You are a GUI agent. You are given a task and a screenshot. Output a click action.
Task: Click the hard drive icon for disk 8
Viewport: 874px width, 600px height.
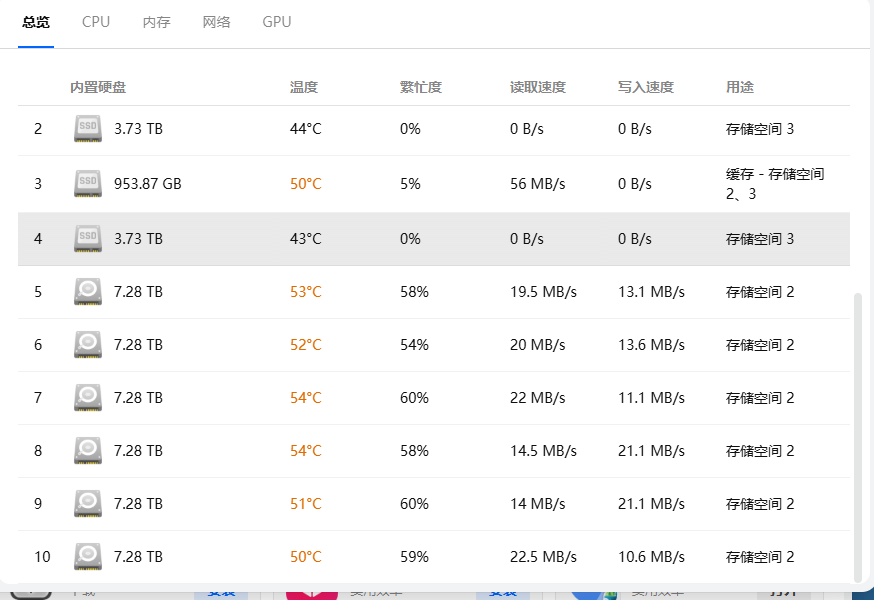[x=88, y=451]
